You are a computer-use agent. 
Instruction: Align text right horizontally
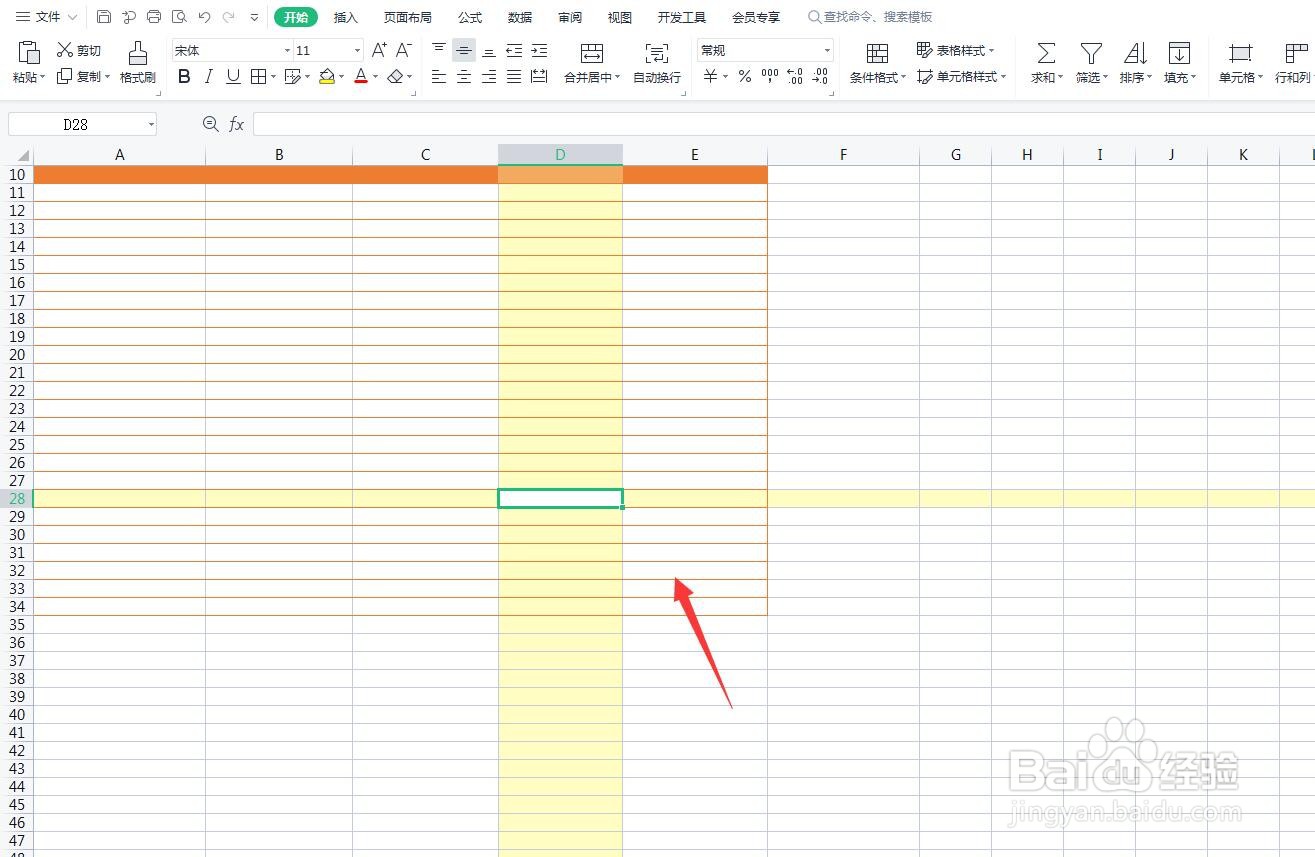click(489, 77)
